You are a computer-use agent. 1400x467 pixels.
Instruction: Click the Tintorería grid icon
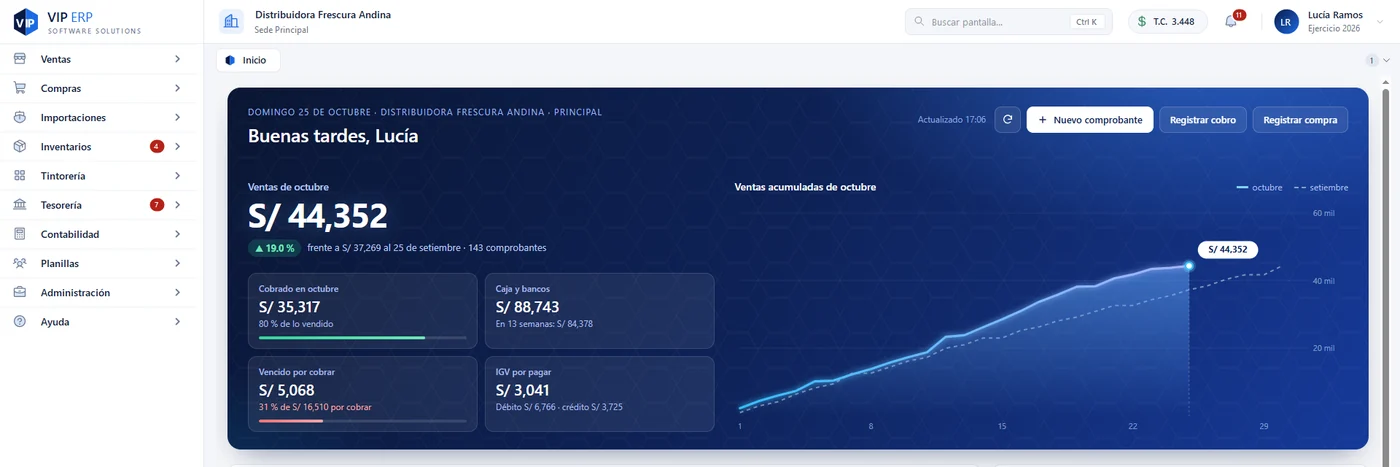click(x=20, y=176)
